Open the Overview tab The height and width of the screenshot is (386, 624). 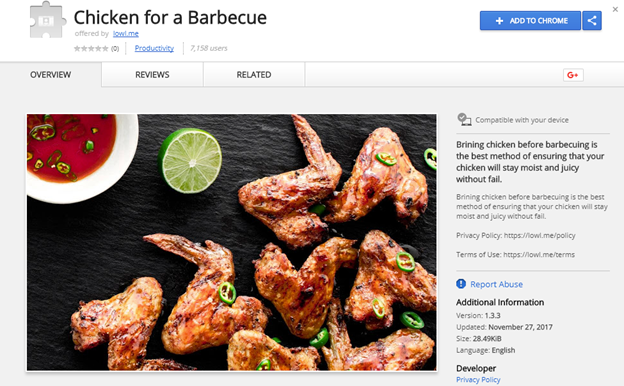51,75
